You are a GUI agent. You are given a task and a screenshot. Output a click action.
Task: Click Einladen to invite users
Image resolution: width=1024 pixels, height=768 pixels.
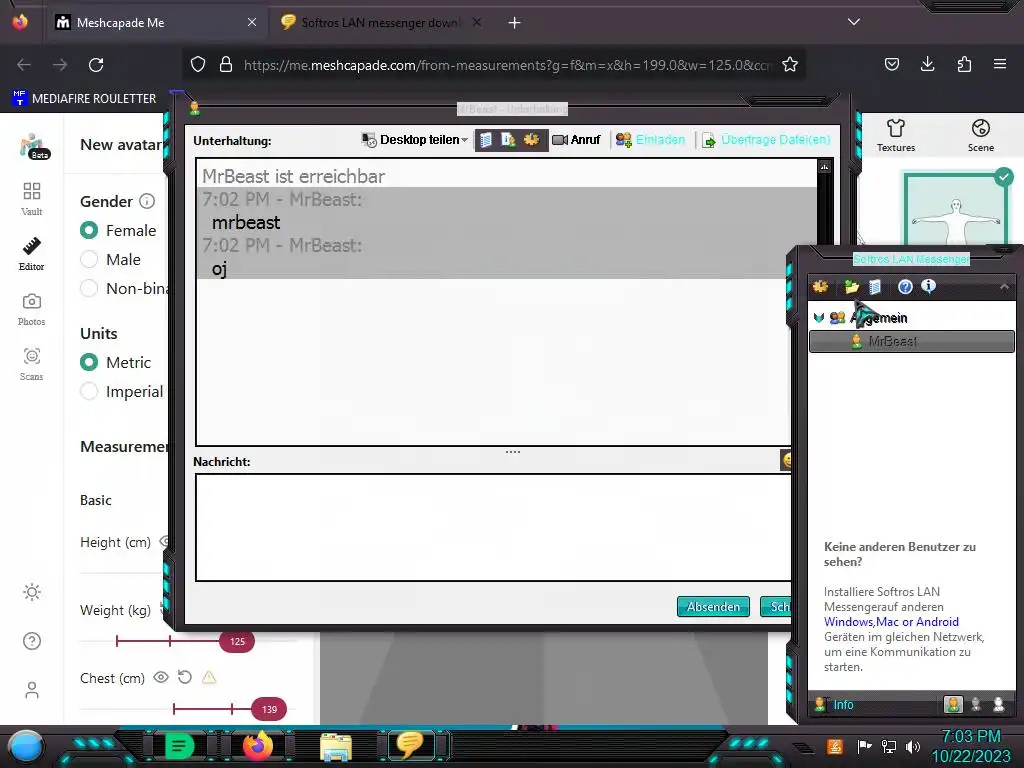click(x=650, y=140)
